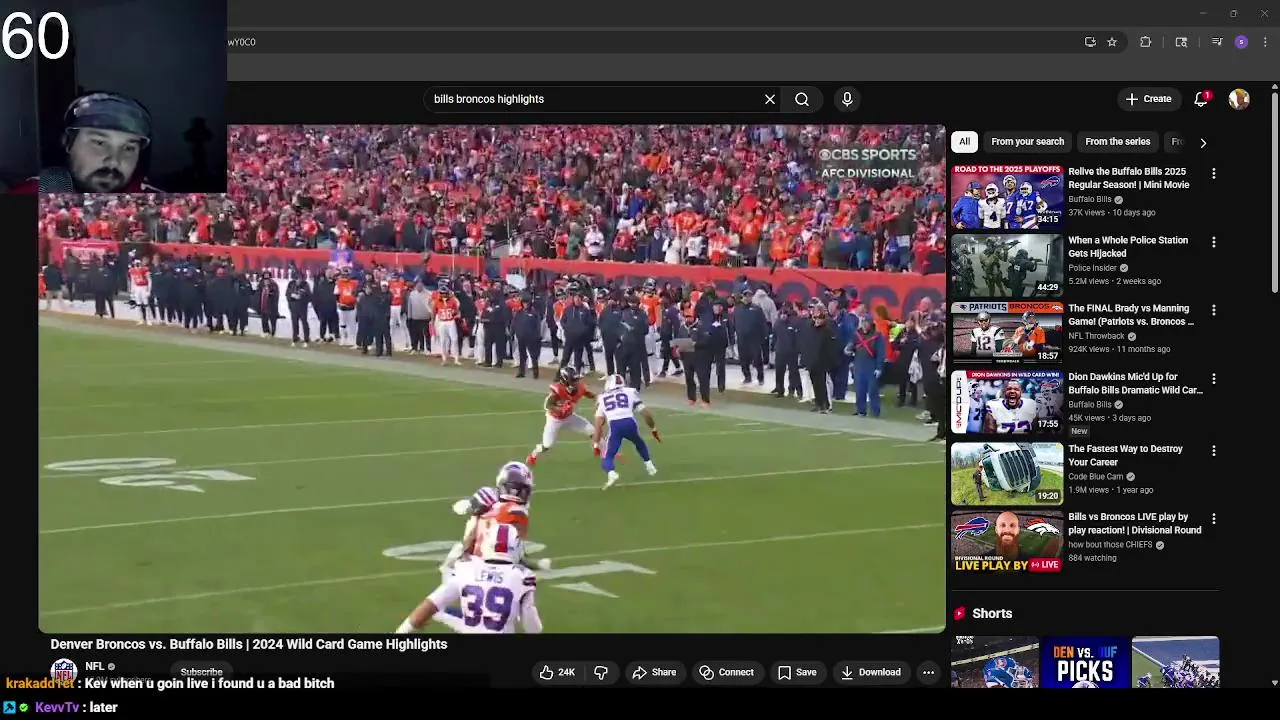Click the Relive the Buffalo Bills title

pos(1128,178)
